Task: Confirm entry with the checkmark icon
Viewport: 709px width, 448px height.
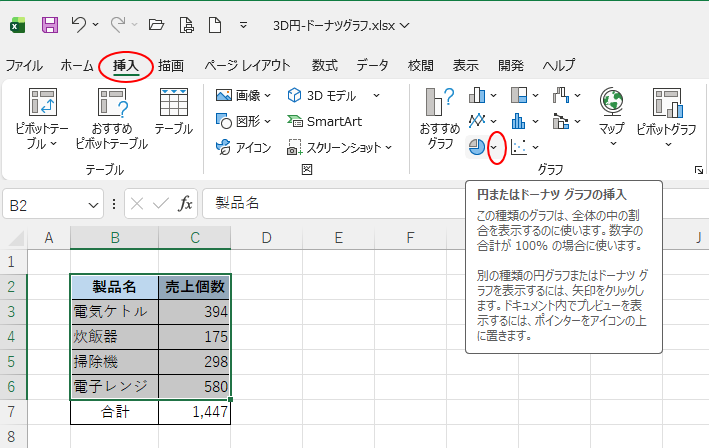Action: tap(161, 204)
